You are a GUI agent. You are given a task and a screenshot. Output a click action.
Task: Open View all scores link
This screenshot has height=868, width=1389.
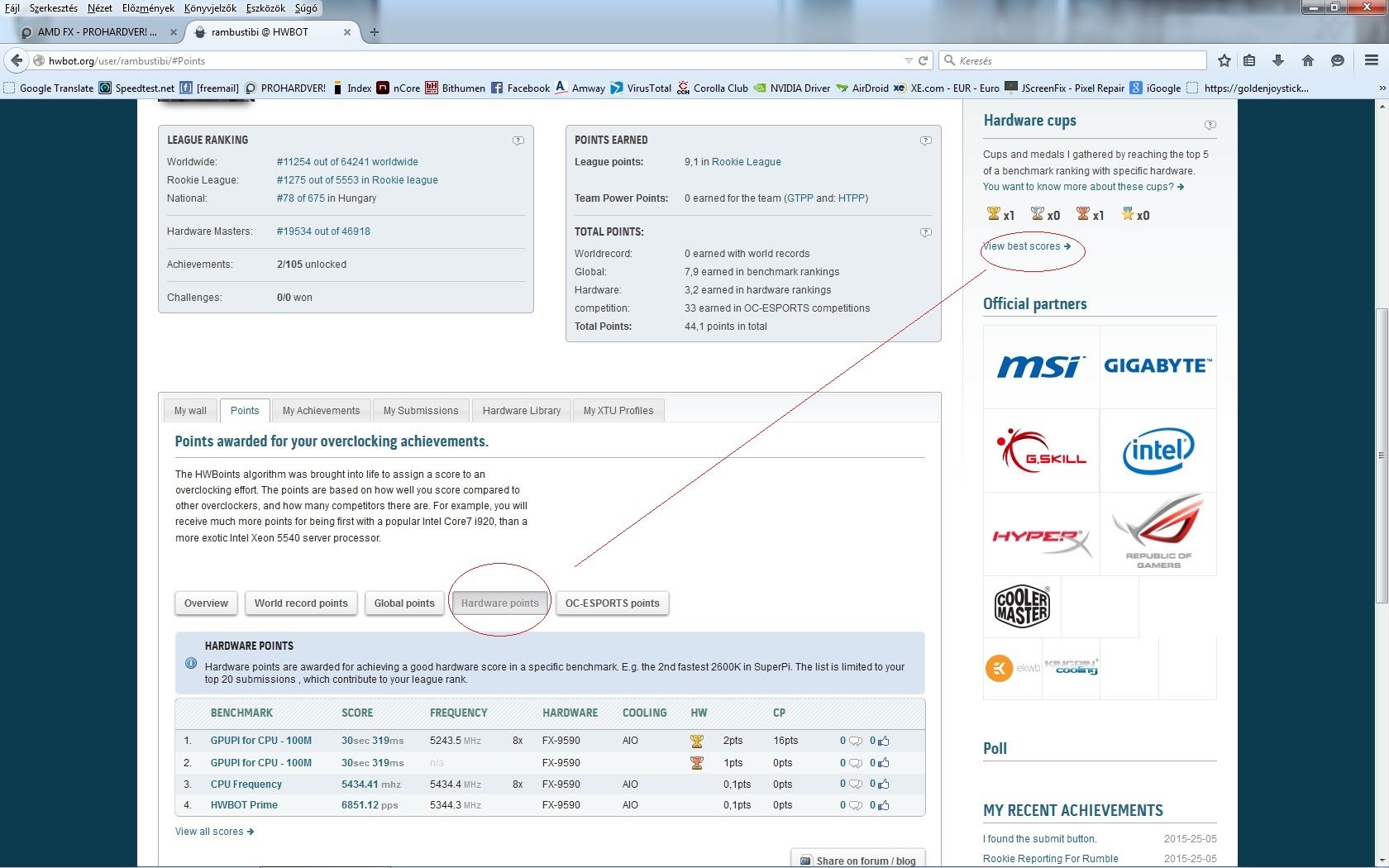click(x=214, y=832)
